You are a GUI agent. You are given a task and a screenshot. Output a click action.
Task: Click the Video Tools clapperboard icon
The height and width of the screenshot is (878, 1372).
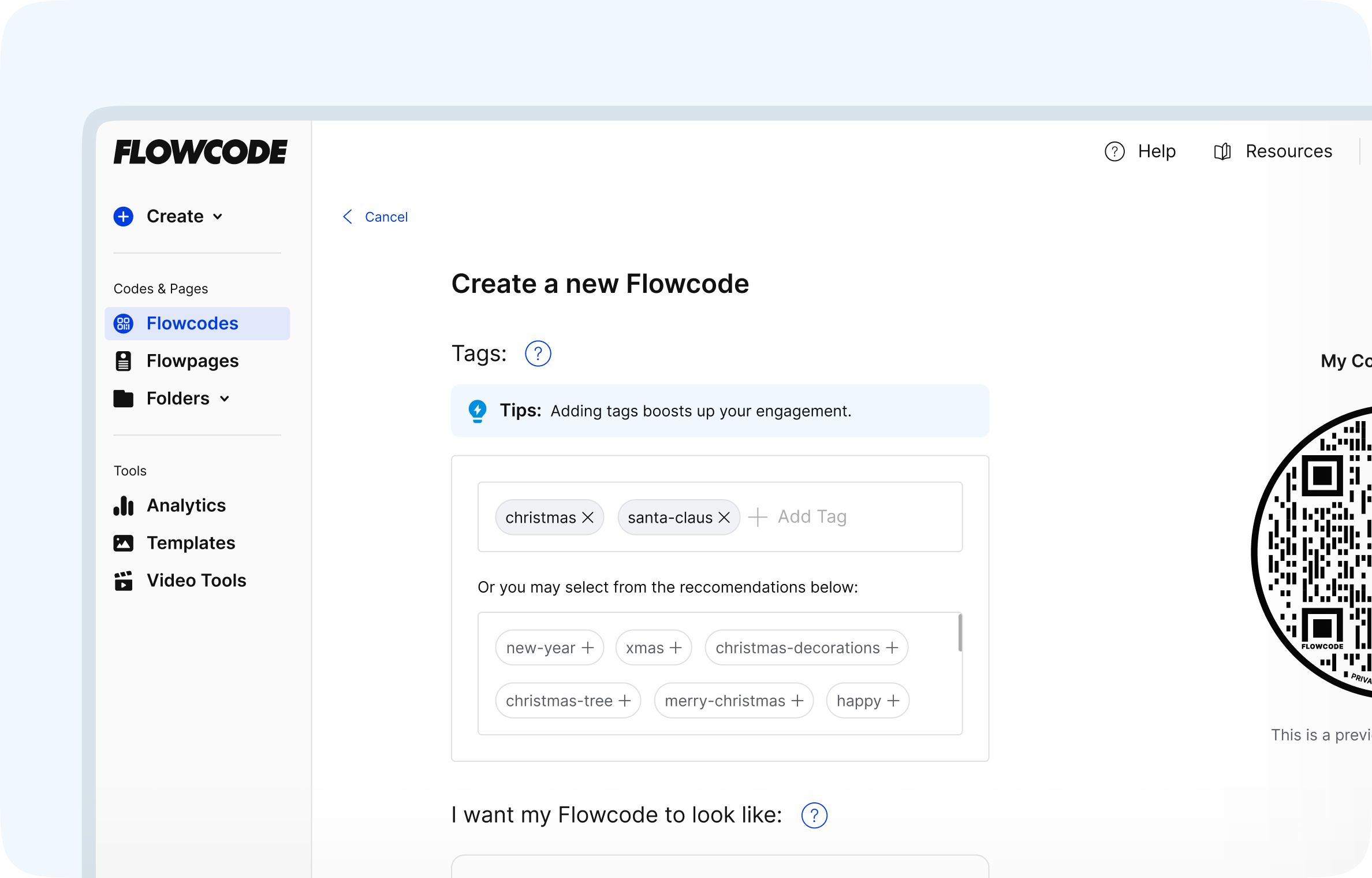click(124, 581)
